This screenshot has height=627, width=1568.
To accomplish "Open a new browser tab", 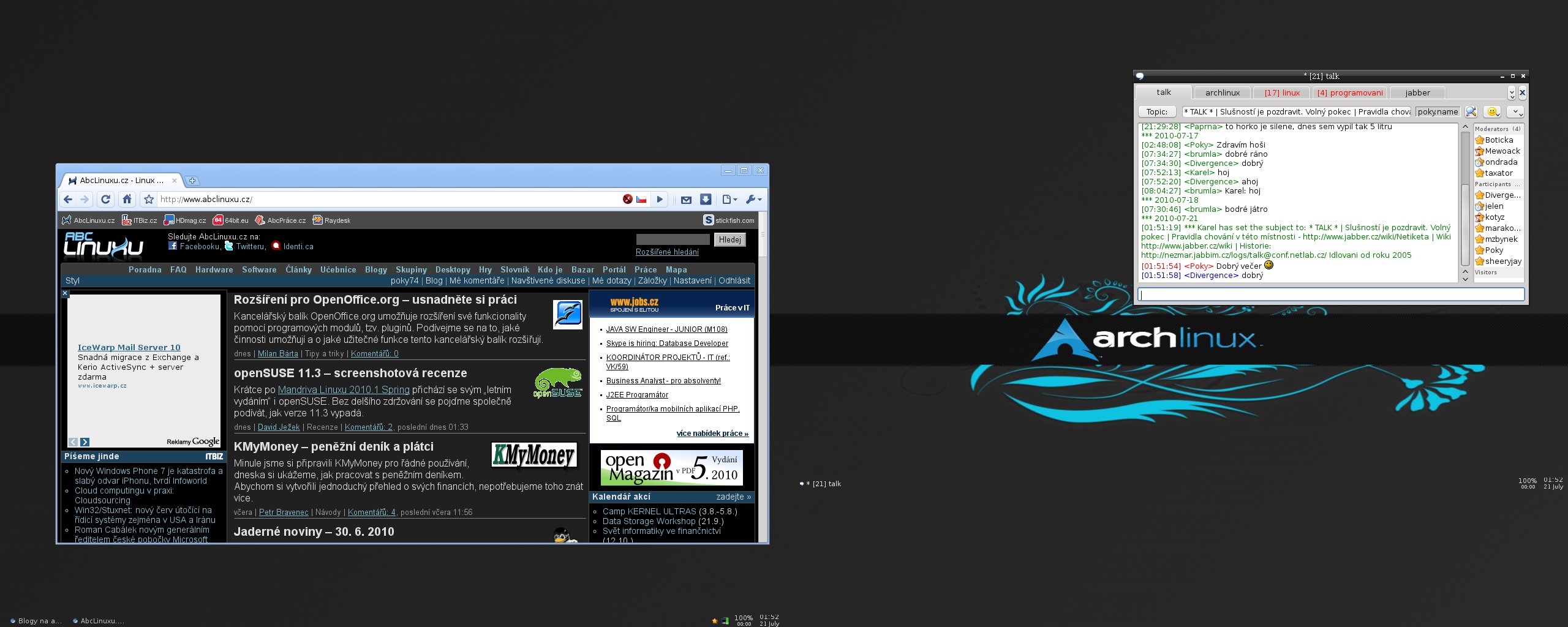I will coord(192,181).
